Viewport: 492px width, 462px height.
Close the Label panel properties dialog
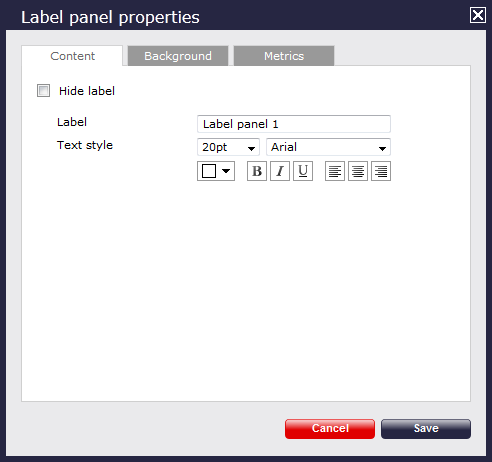pyautogui.click(x=478, y=15)
